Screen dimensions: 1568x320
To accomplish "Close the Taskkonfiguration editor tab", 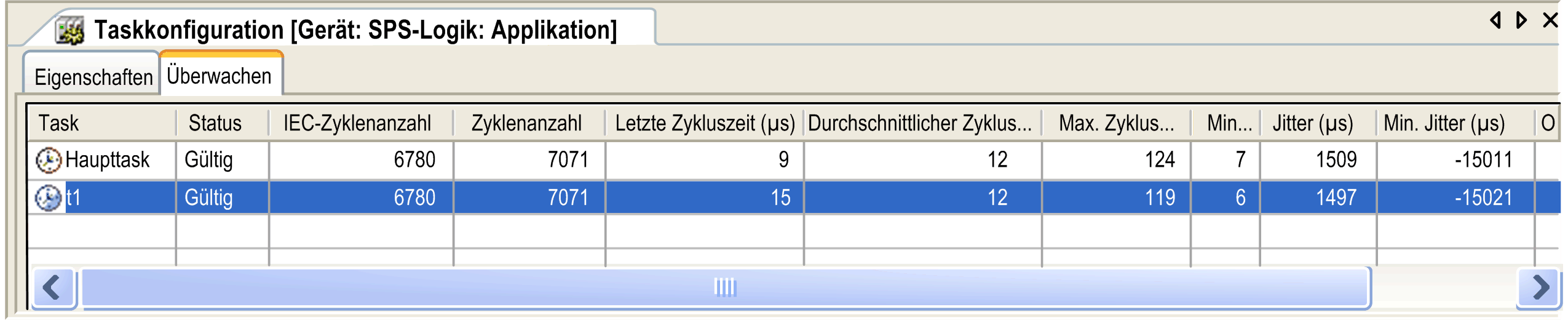I will [x=1551, y=20].
